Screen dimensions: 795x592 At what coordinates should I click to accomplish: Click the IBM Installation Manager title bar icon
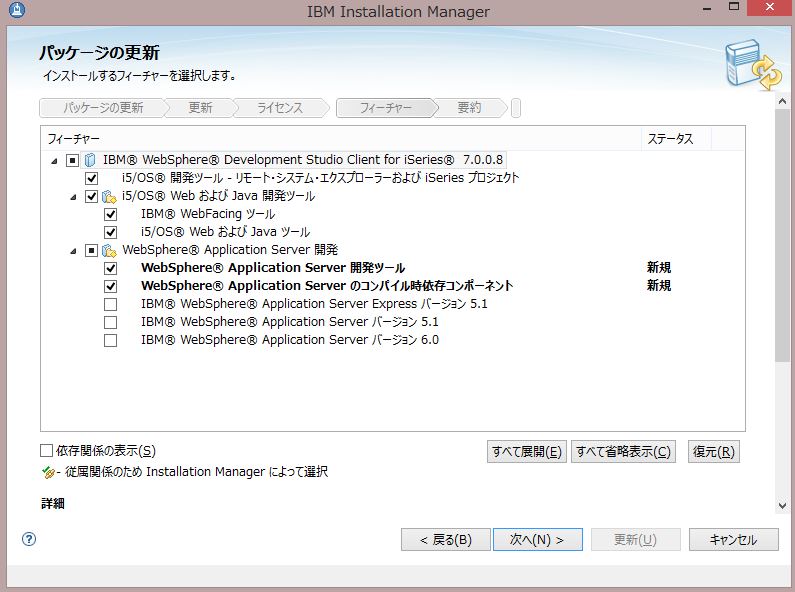click(x=16, y=10)
